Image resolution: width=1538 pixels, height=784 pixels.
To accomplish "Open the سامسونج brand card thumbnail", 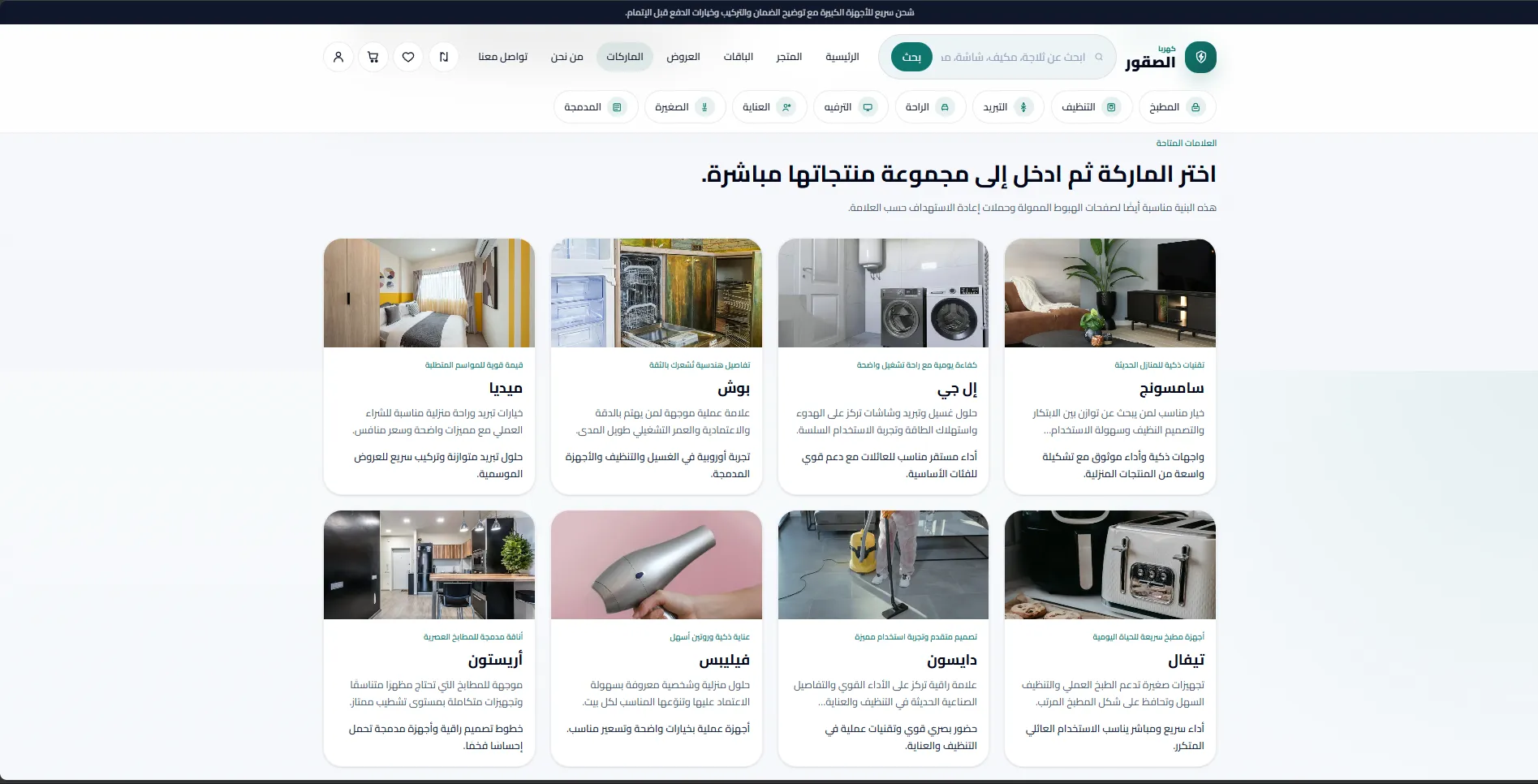I will 1109,292.
